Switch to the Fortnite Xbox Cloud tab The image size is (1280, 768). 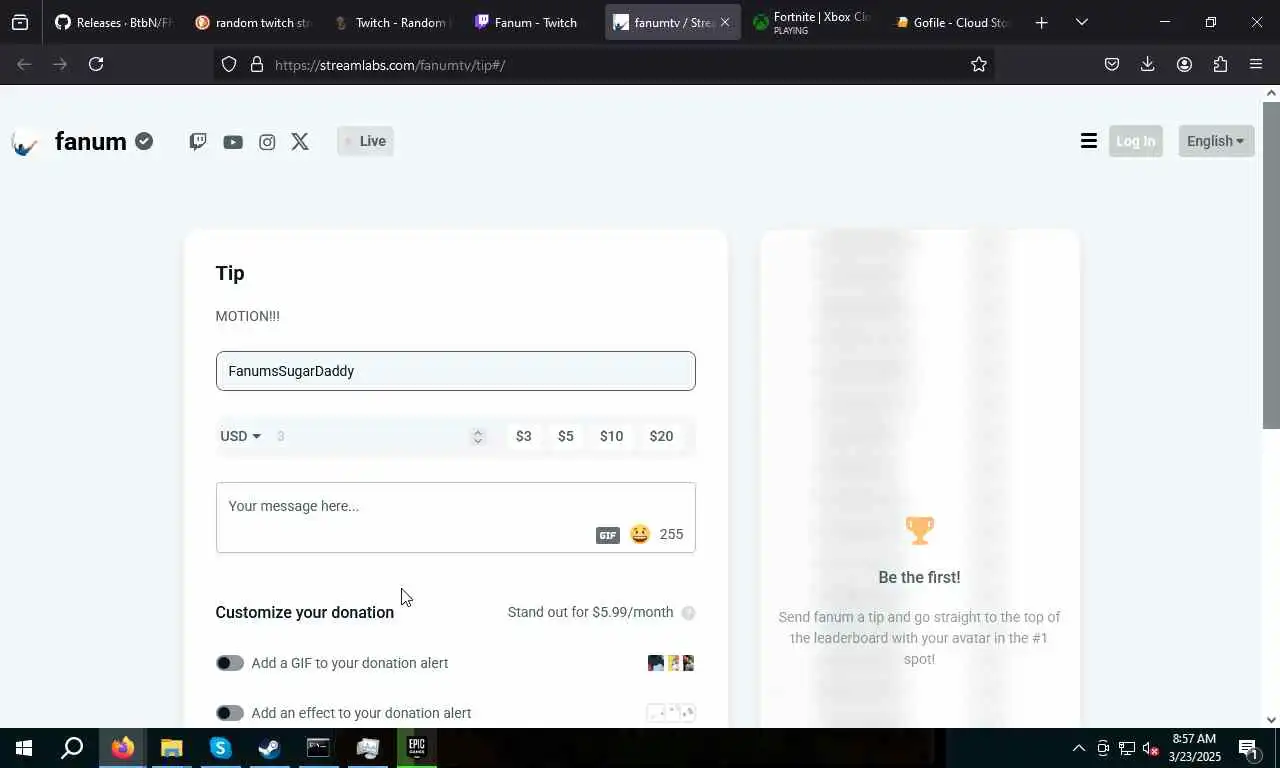point(812,22)
